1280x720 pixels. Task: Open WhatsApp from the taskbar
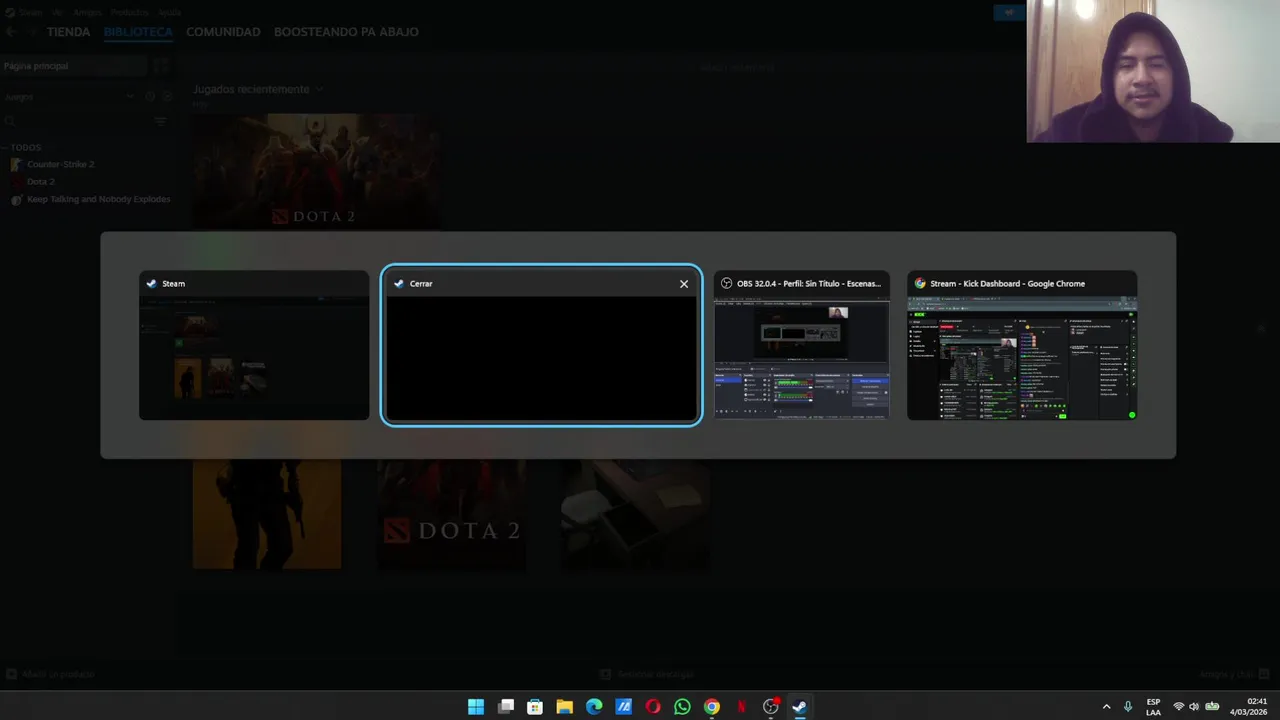coord(682,707)
